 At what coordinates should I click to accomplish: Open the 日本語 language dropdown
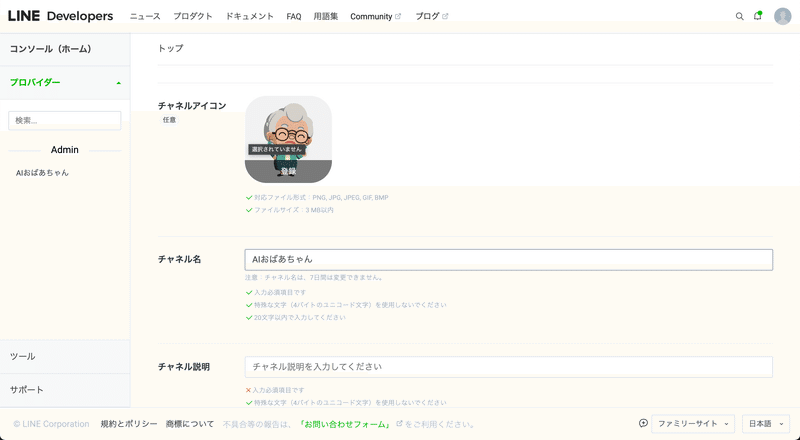tap(765, 423)
